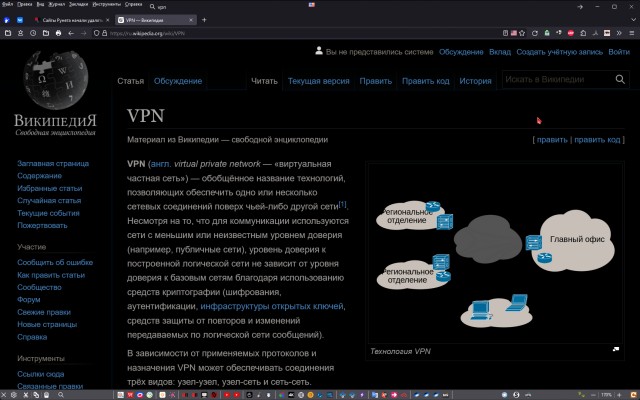Open the Журнал menu
The image size is (640, 400).
[57, 4]
